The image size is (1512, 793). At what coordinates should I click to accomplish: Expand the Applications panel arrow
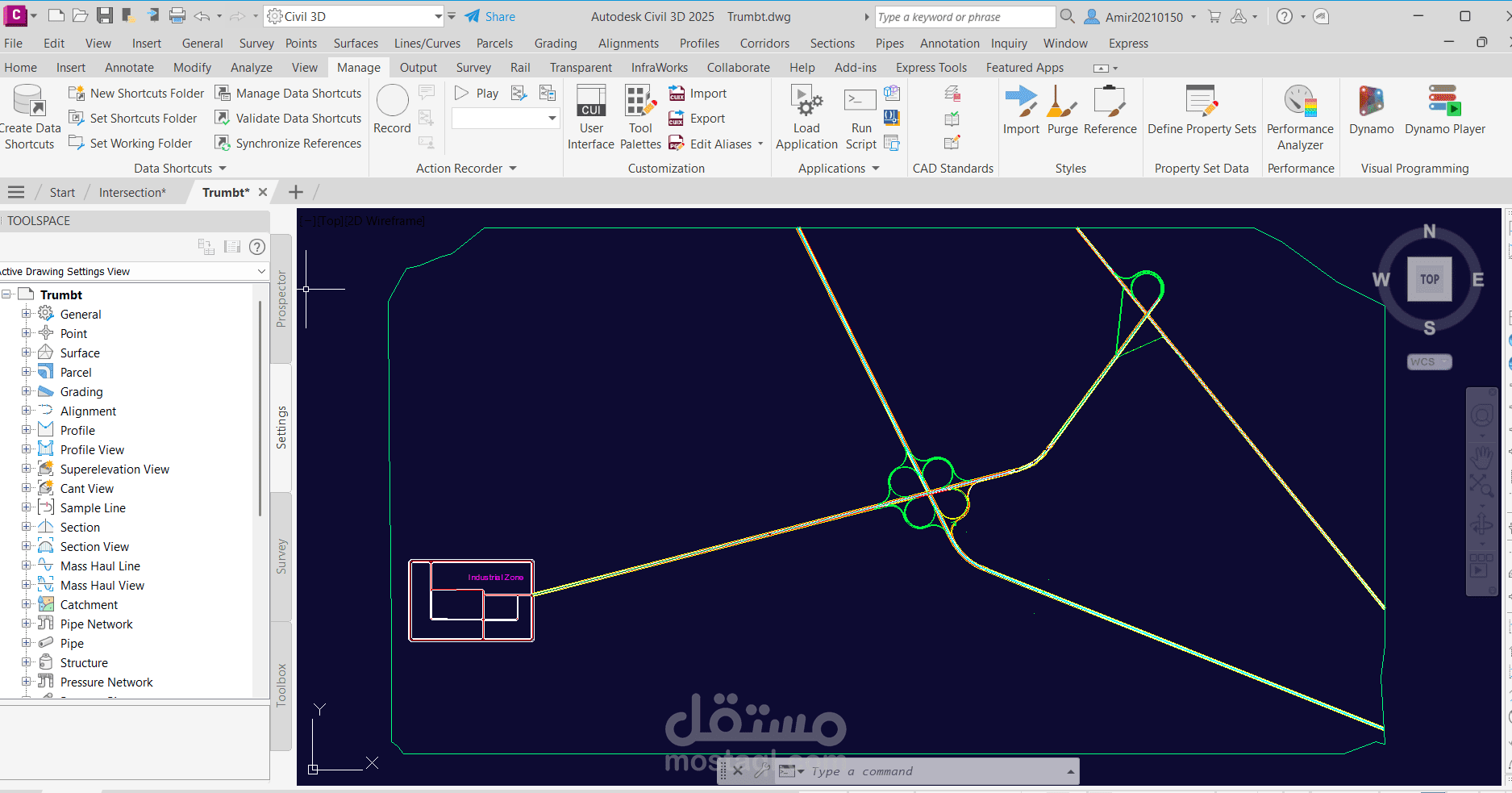(x=876, y=169)
